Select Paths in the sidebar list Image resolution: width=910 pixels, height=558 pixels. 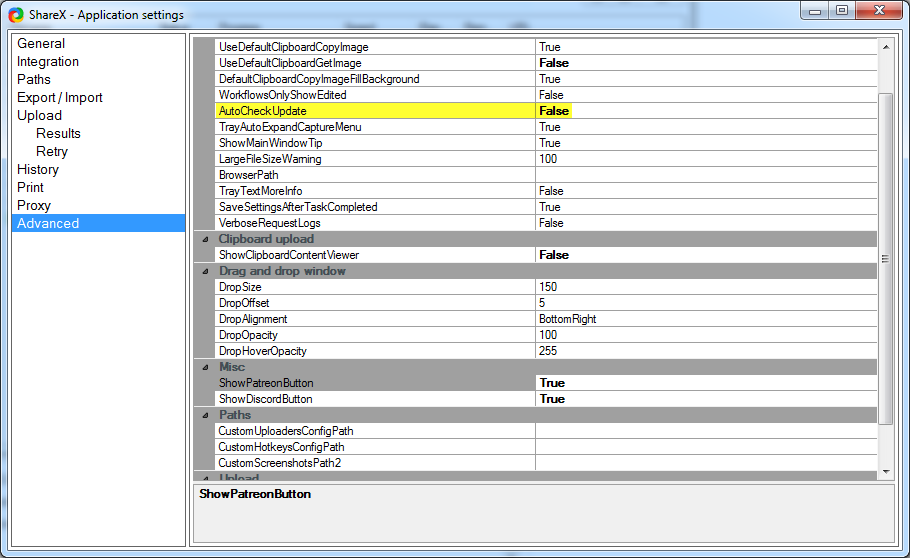point(34,80)
